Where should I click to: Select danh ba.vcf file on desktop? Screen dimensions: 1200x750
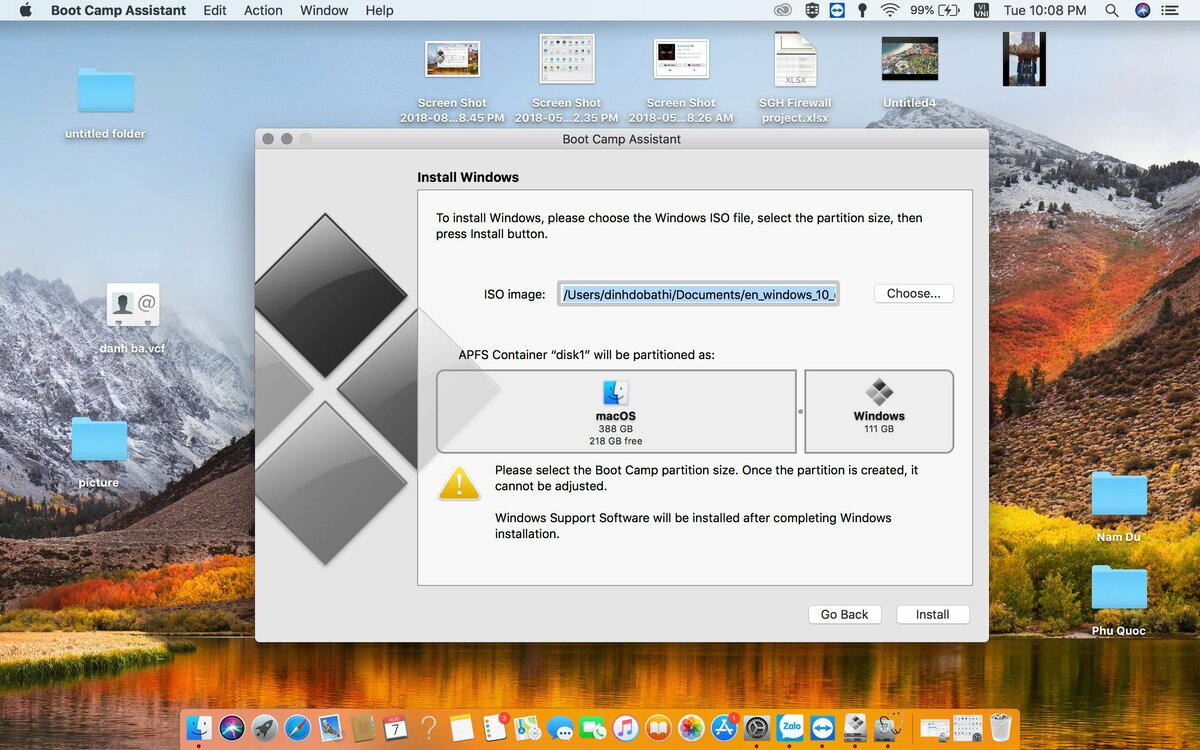pyautogui.click(x=132, y=318)
